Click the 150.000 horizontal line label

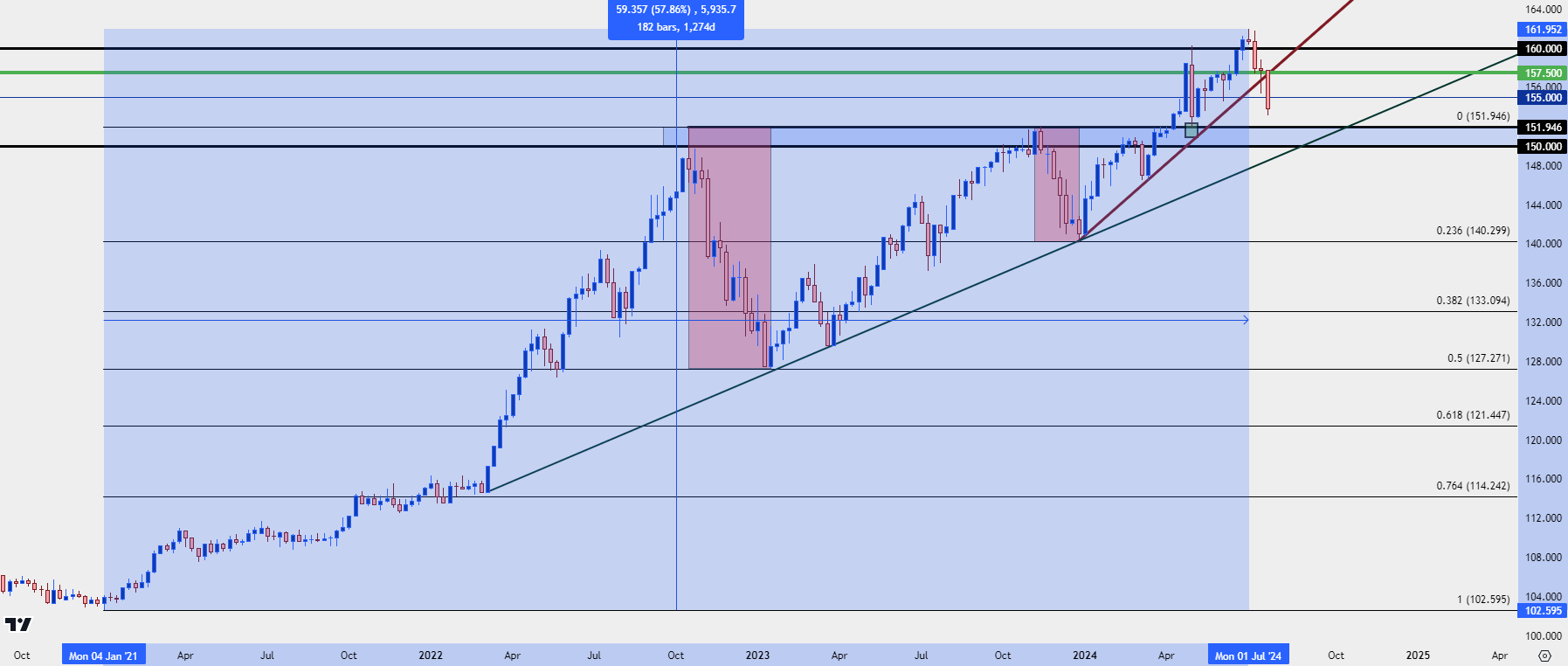(x=1543, y=147)
